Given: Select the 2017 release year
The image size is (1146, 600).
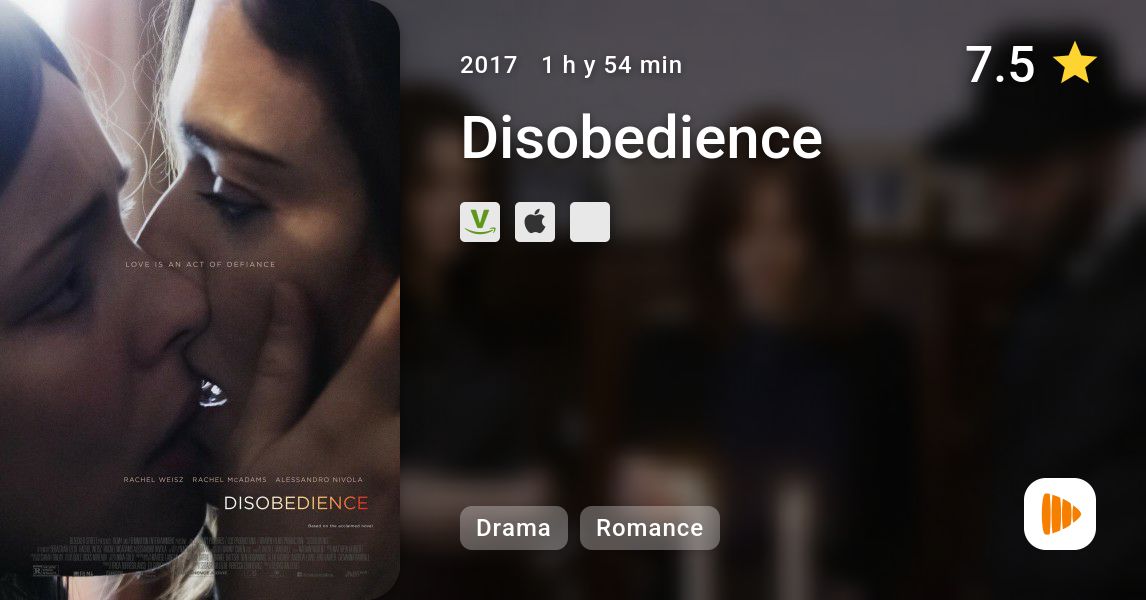Looking at the screenshot, I should pyautogui.click(x=488, y=65).
